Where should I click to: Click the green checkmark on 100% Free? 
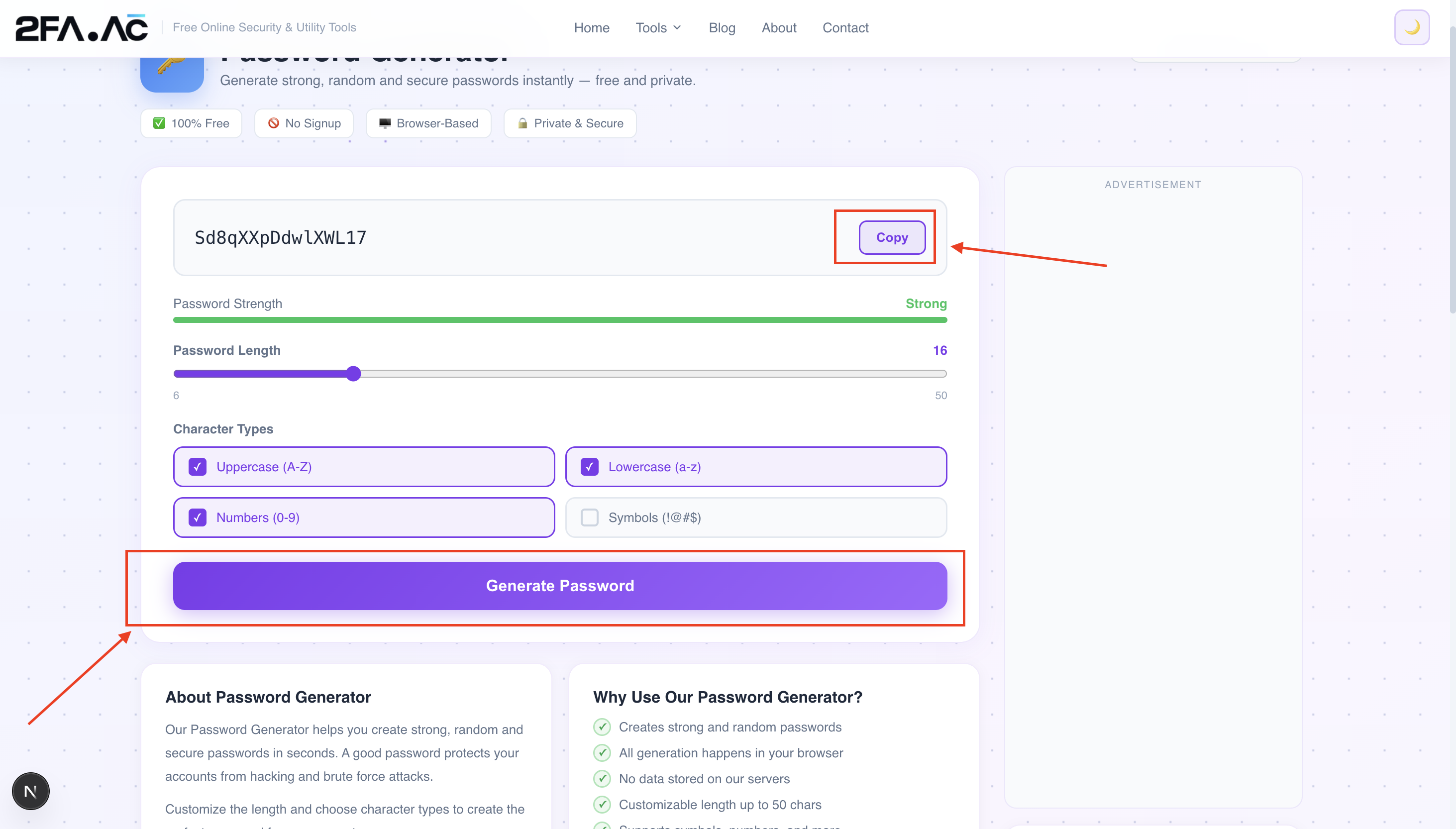click(159, 123)
